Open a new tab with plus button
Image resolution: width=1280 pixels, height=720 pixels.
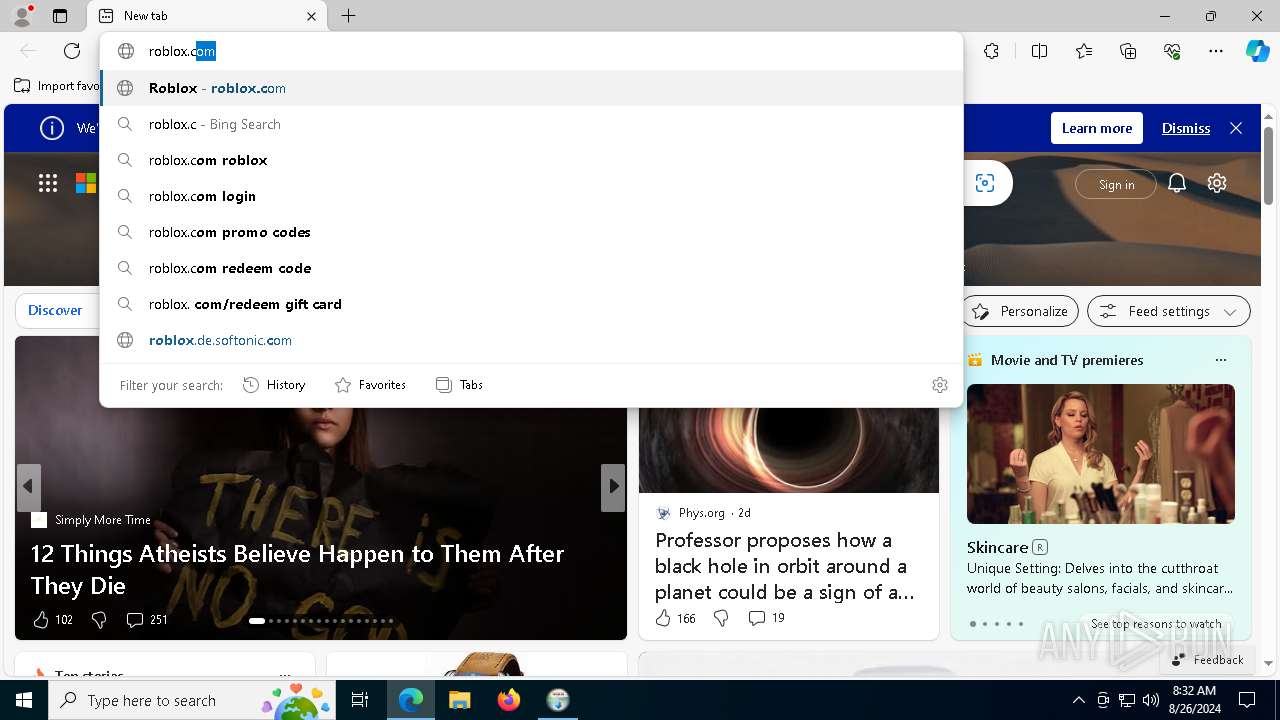click(x=348, y=16)
